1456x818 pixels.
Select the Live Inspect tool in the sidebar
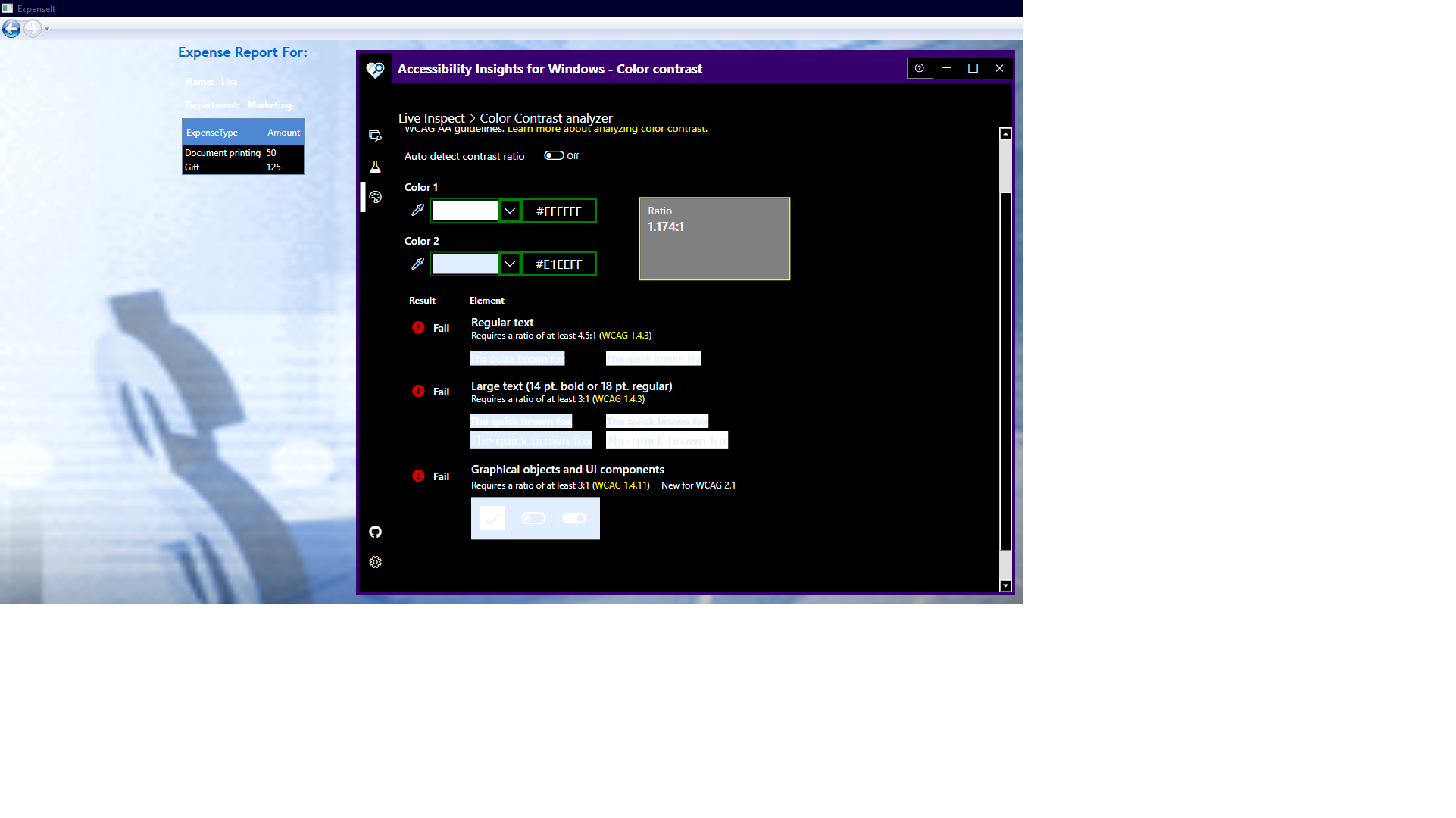click(x=375, y=136)
